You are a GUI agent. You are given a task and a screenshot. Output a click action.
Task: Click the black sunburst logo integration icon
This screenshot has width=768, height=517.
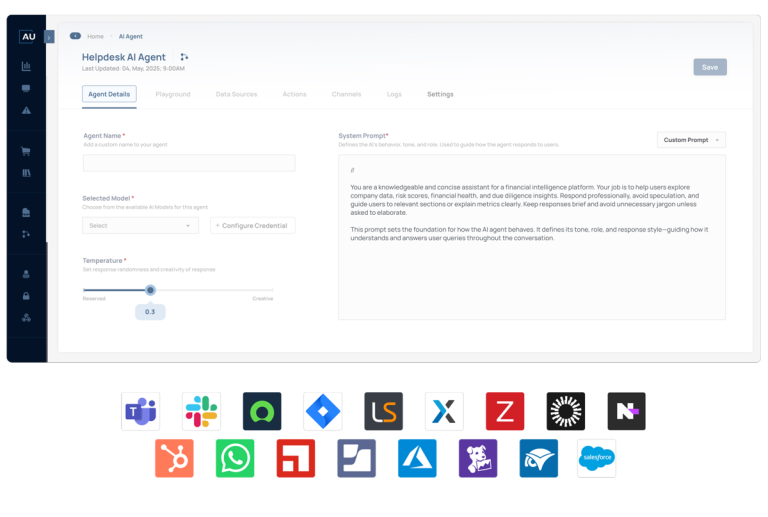566,411
